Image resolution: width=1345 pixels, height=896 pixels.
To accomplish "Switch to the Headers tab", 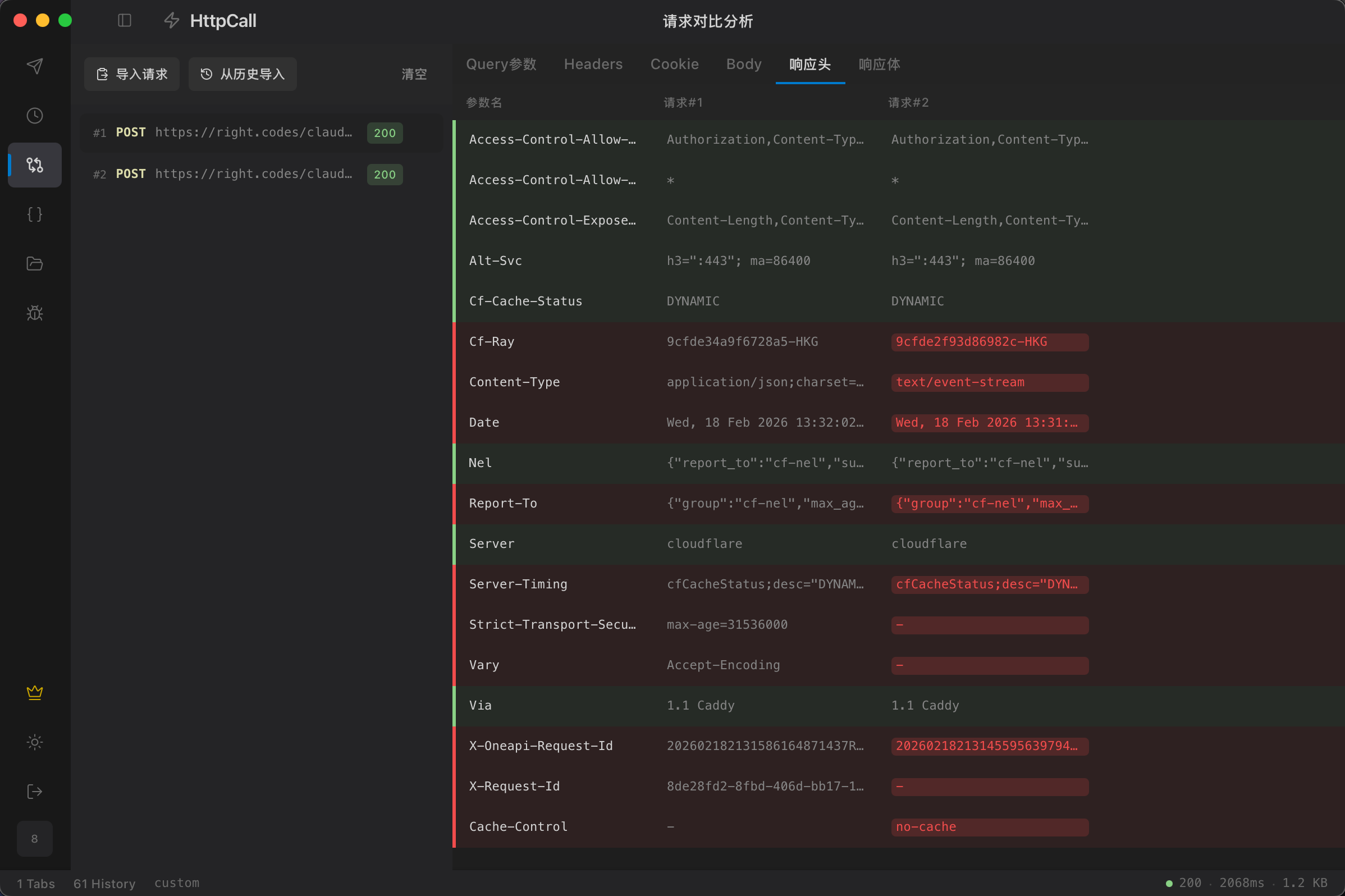I will pyautogui.click(x=593, y=65).
